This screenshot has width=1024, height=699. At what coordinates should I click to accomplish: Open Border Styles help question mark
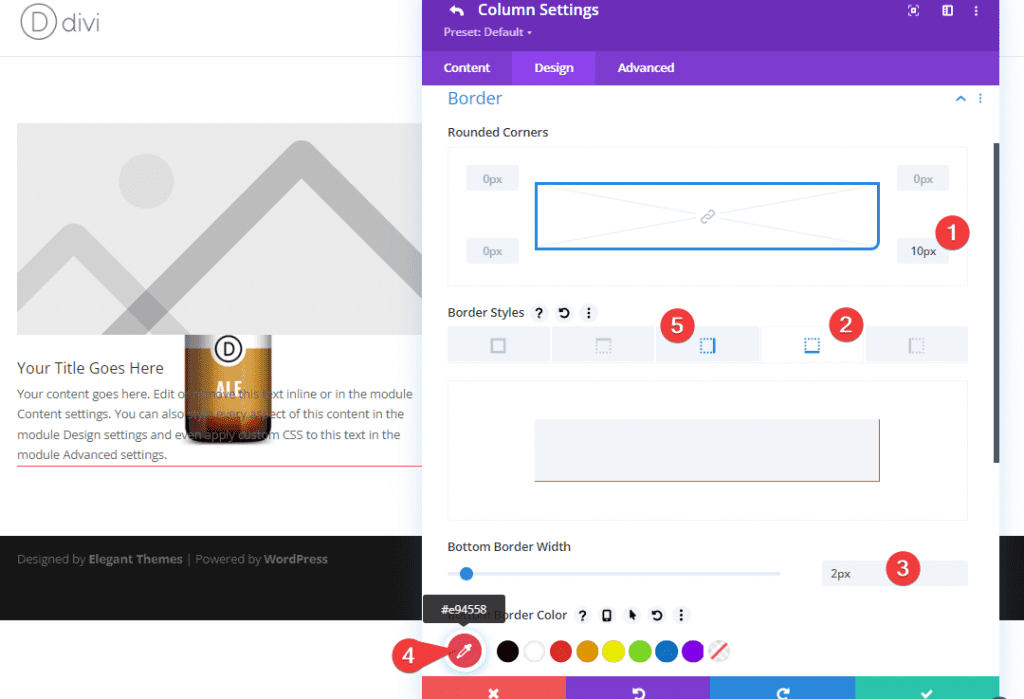tap(539, 313)
